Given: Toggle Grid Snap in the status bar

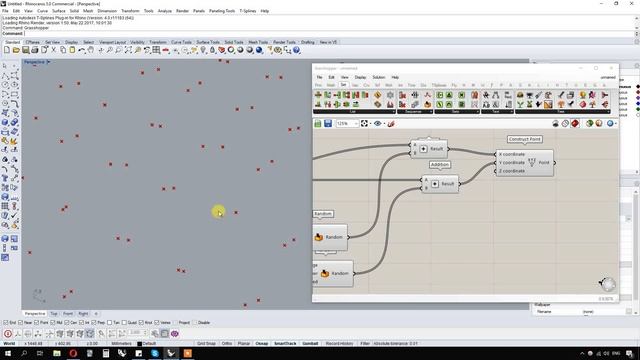Looking at the screenshot, I should [206, 344].
